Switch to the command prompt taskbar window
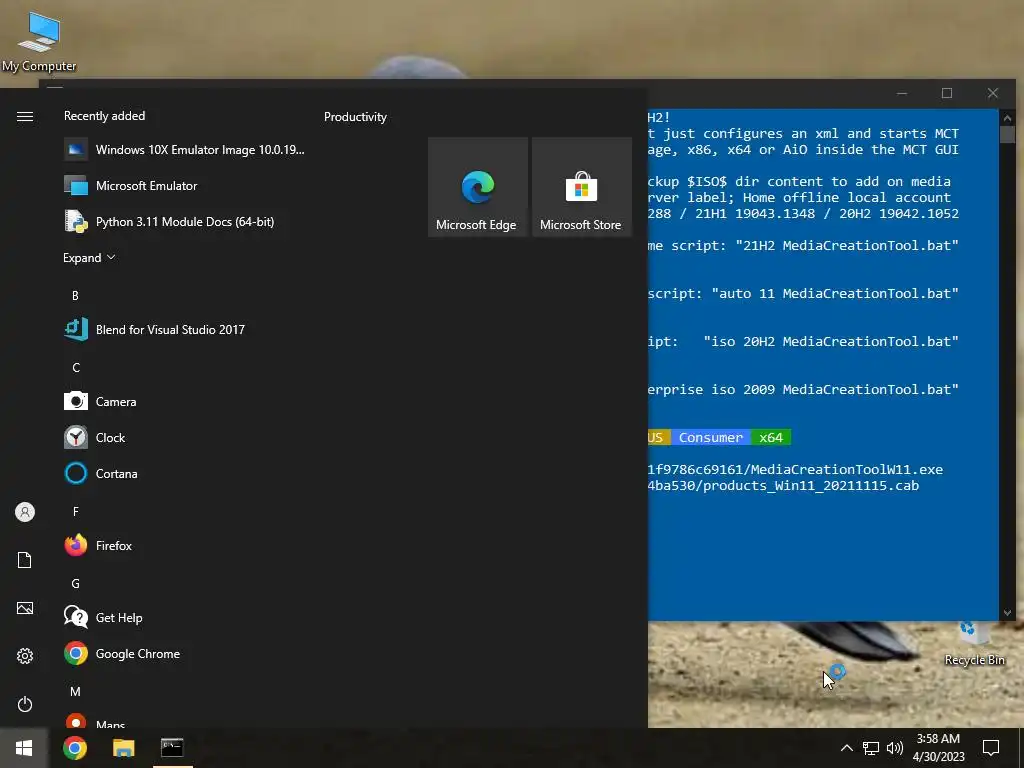The height and width of the screenshot is (768, 1024). pos(172,748)
